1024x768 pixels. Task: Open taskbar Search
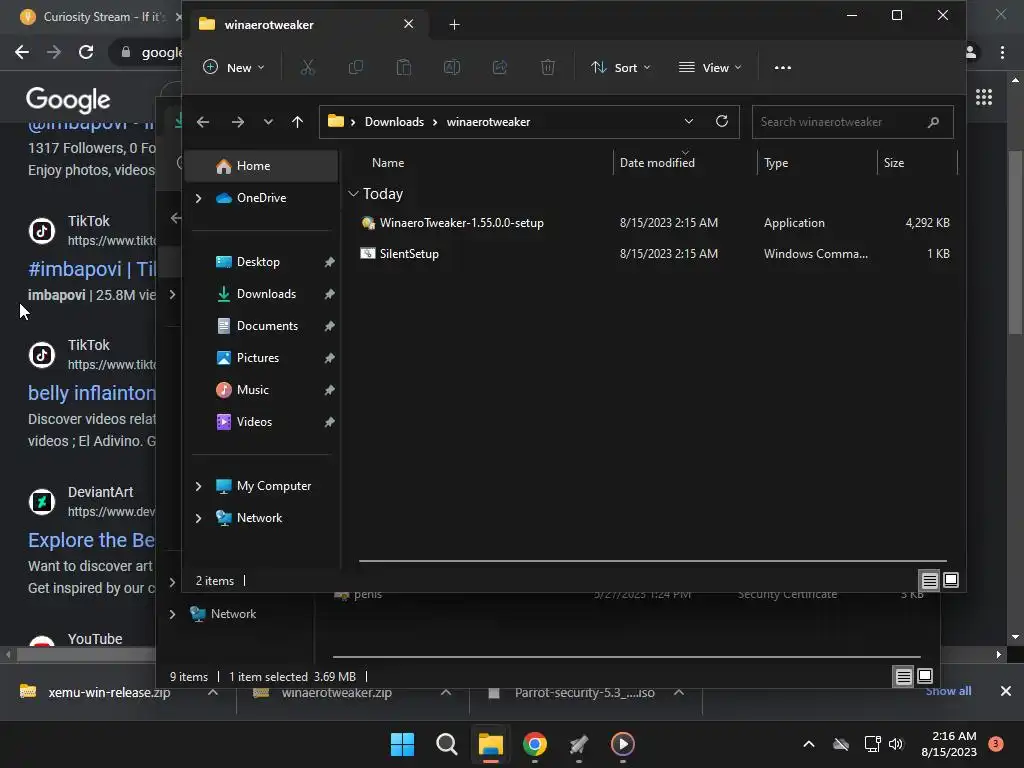click(446, 744)
